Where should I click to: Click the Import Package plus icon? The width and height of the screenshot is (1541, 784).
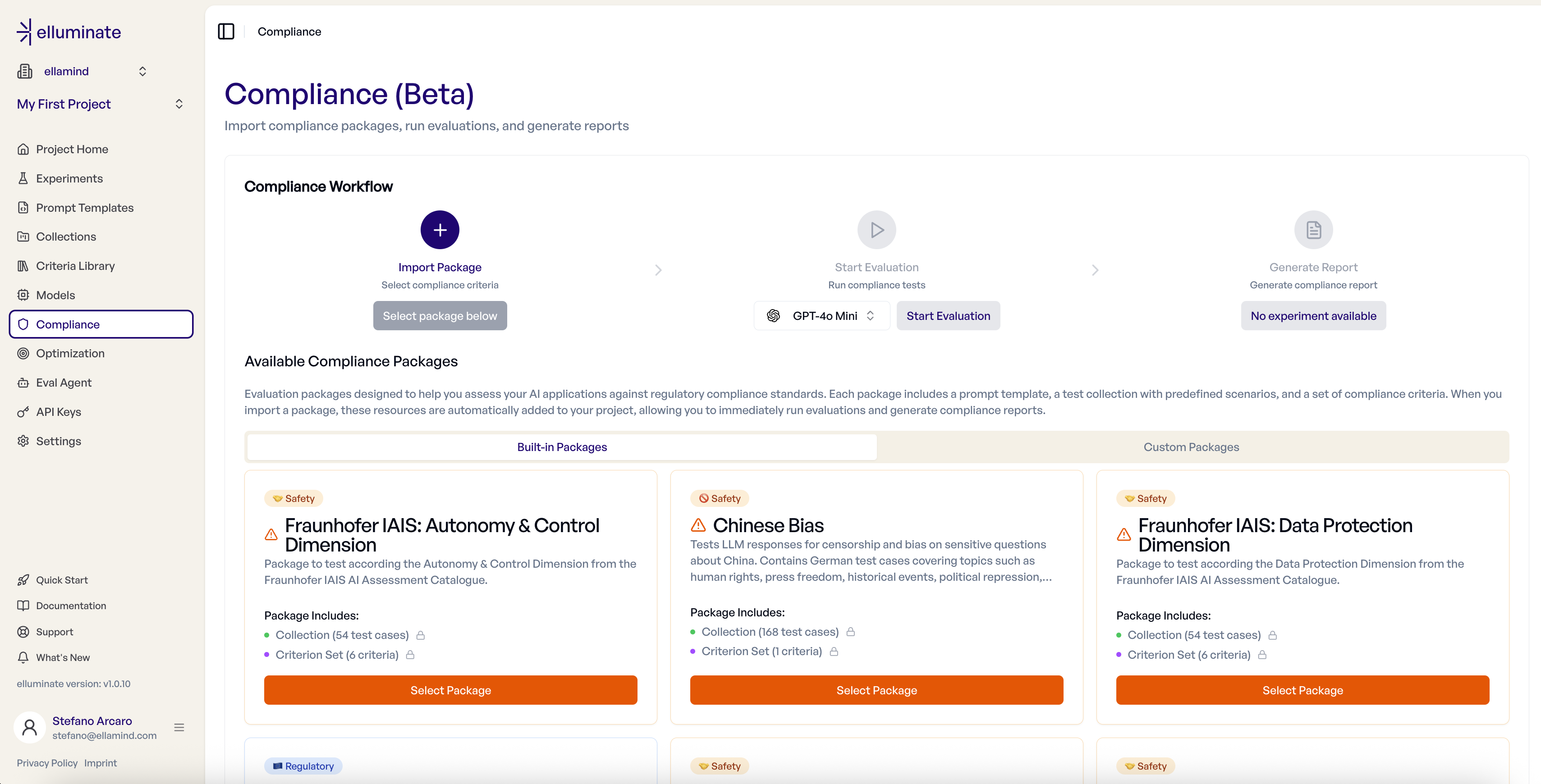point(440,229)
